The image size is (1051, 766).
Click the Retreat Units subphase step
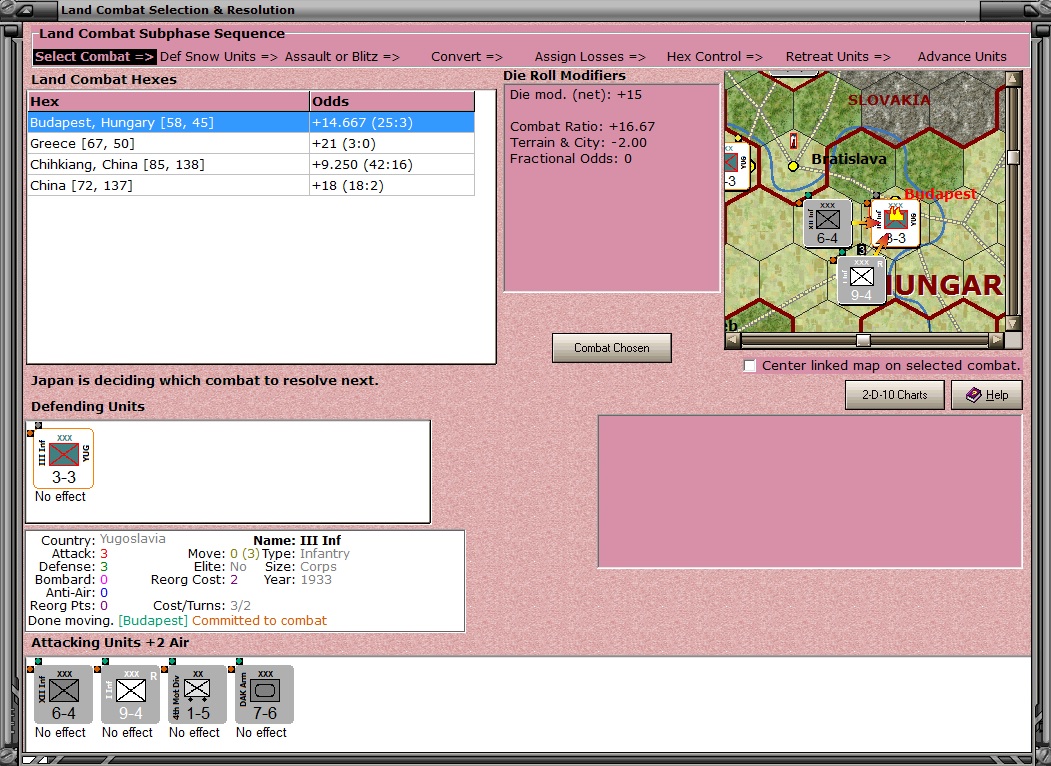pyautogui.click(x=838, y=57)
